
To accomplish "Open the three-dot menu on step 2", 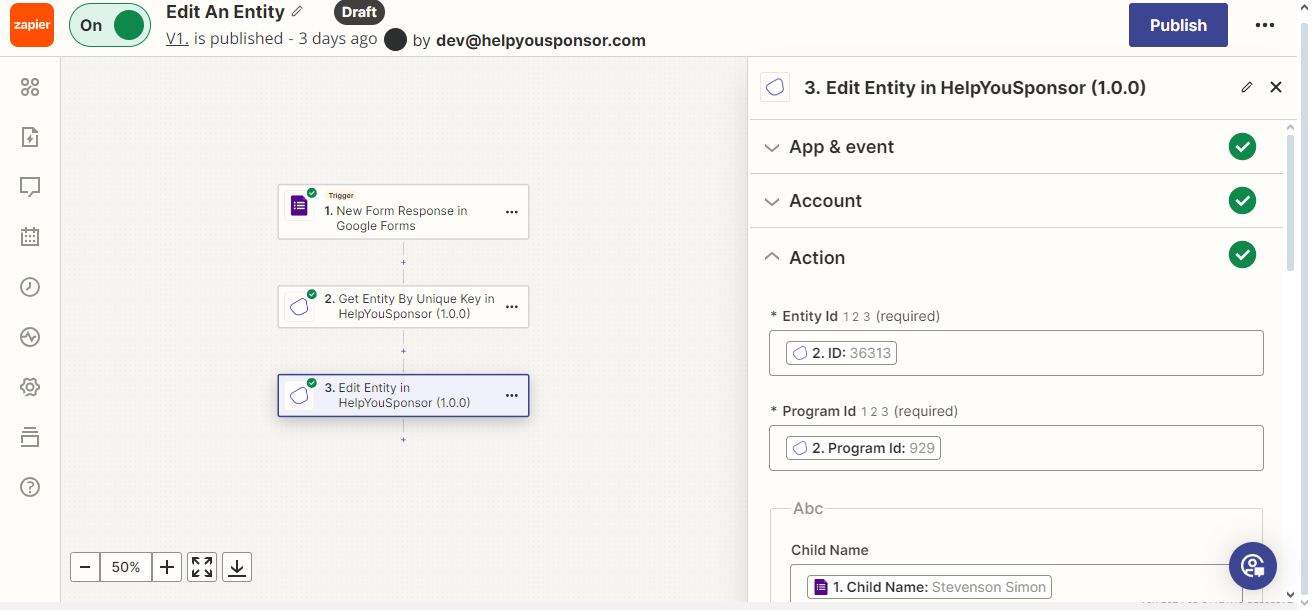I will [x=512, y=307].
